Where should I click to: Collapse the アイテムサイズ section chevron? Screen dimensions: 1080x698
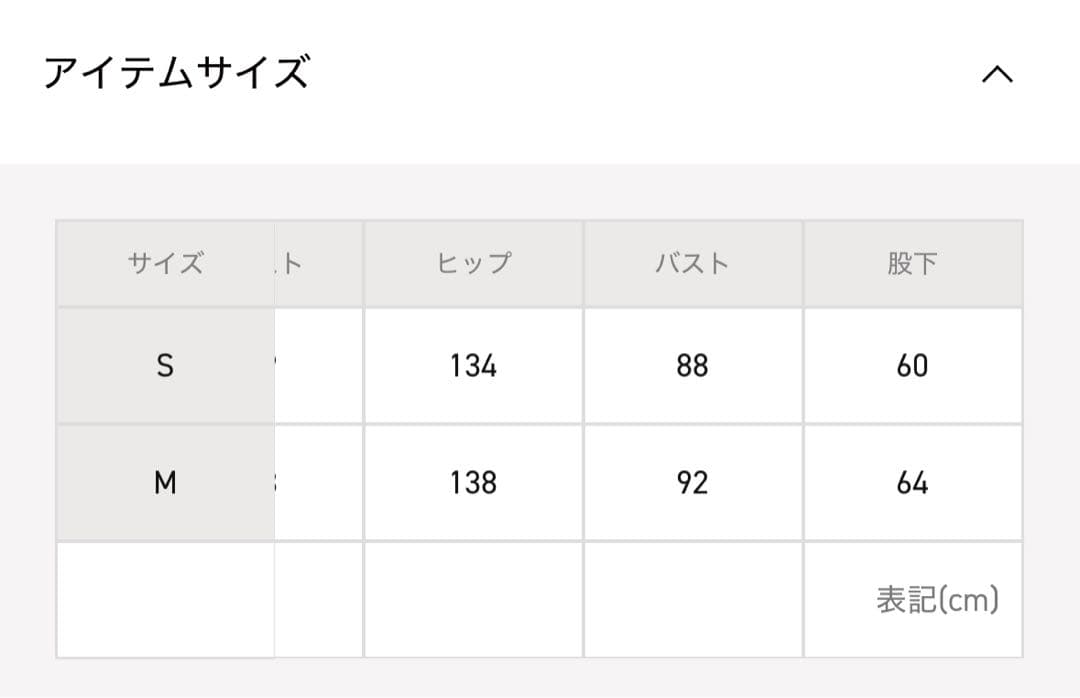coord(997,75)
